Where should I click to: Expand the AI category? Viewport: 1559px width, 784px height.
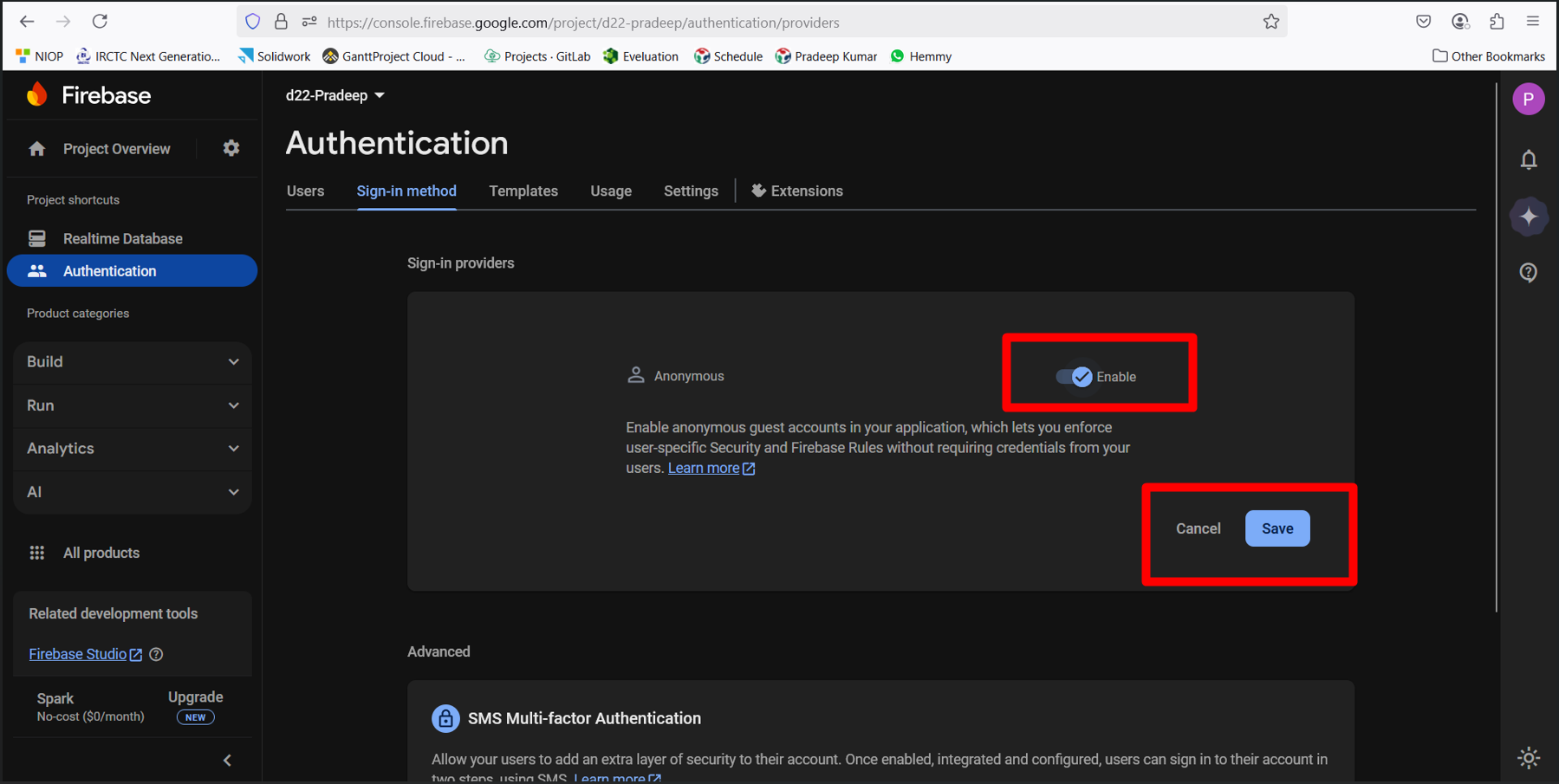[133, 492]
